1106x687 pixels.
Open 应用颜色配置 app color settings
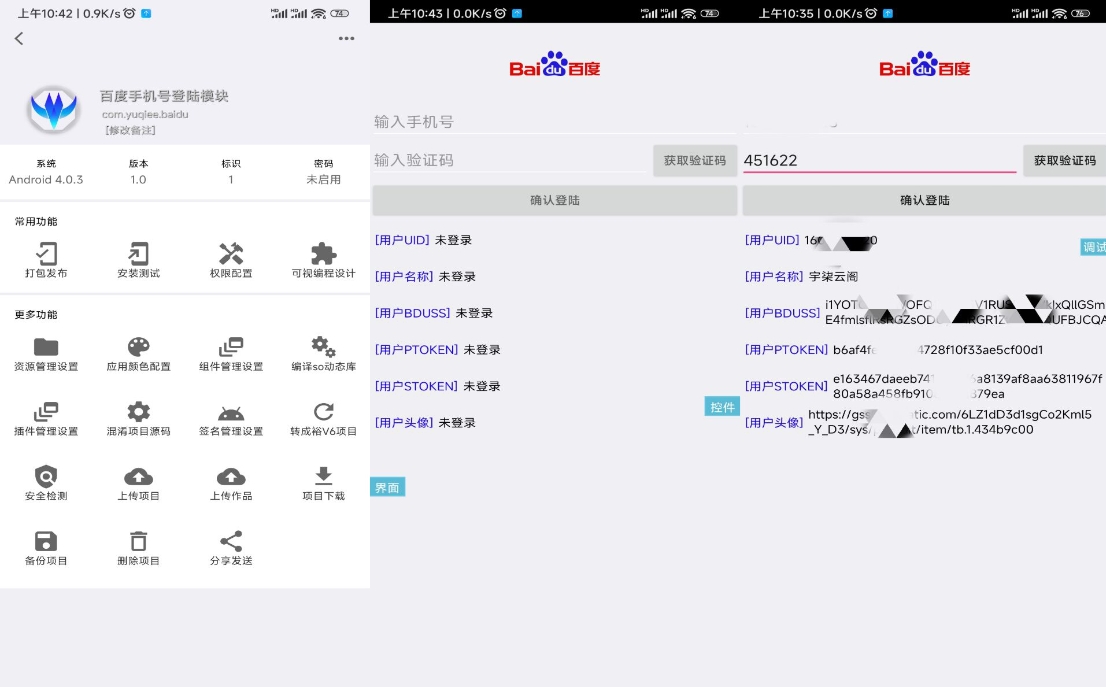tap(138, 352)
